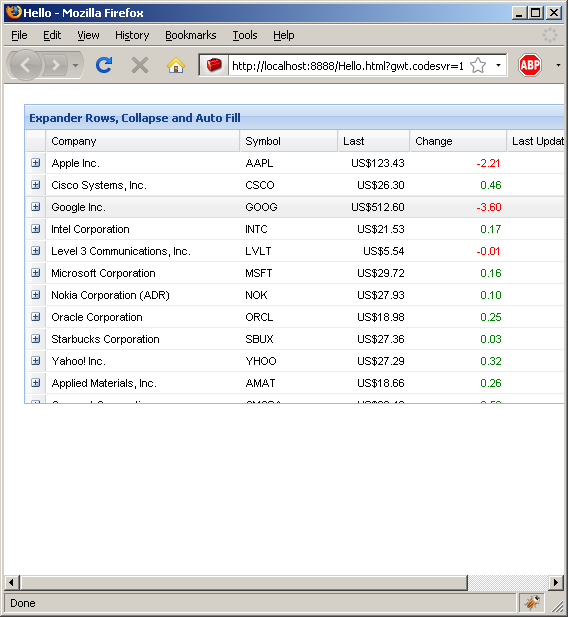Expand the Applied Materials, Inc. row
Image resolution: width=568 pixels, height=617 pixels.
point(35,383)
